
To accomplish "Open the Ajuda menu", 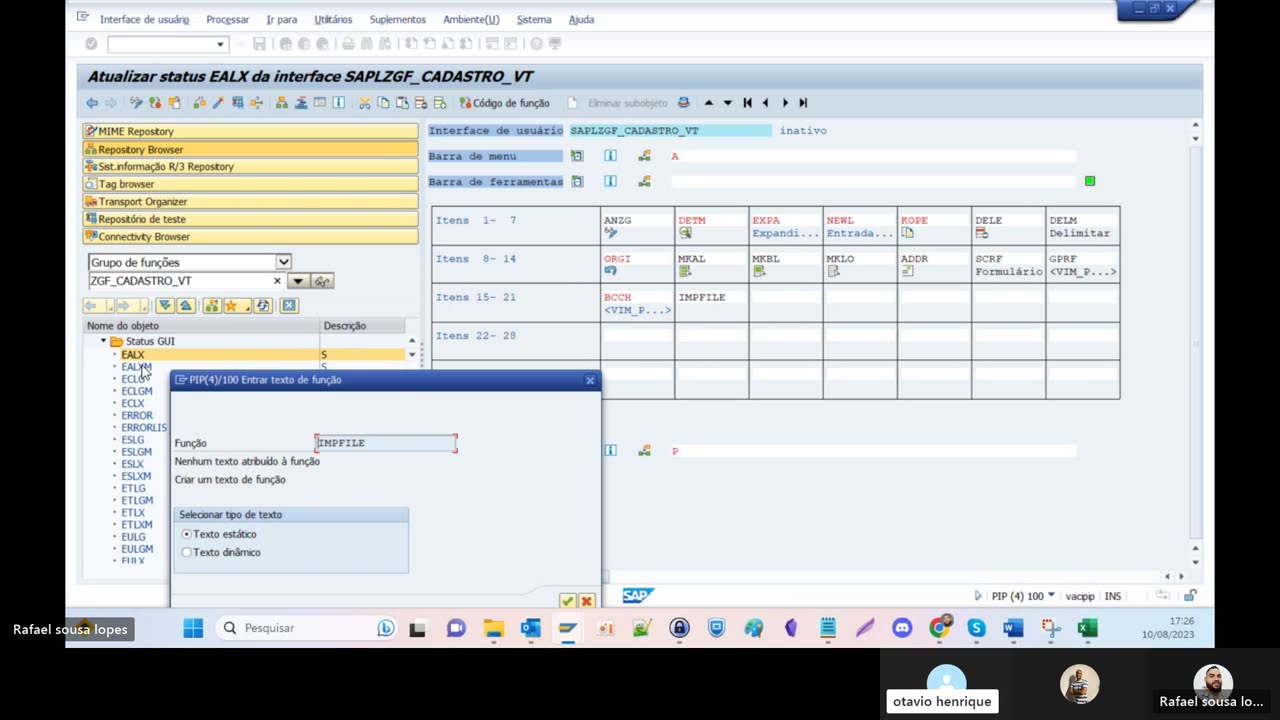I will (x=581, y=19).
